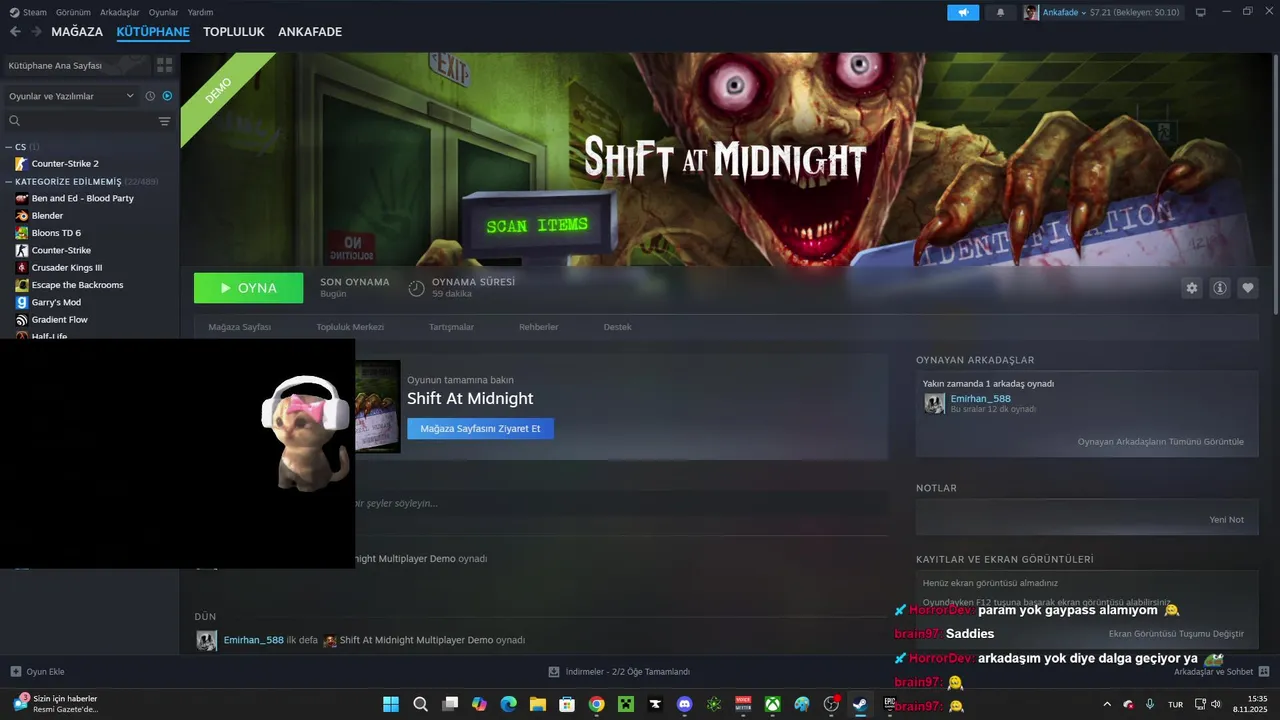1280x720 pixels.
Task: Open Steam announcements megaphone icon
Action: tap(963, 12)
